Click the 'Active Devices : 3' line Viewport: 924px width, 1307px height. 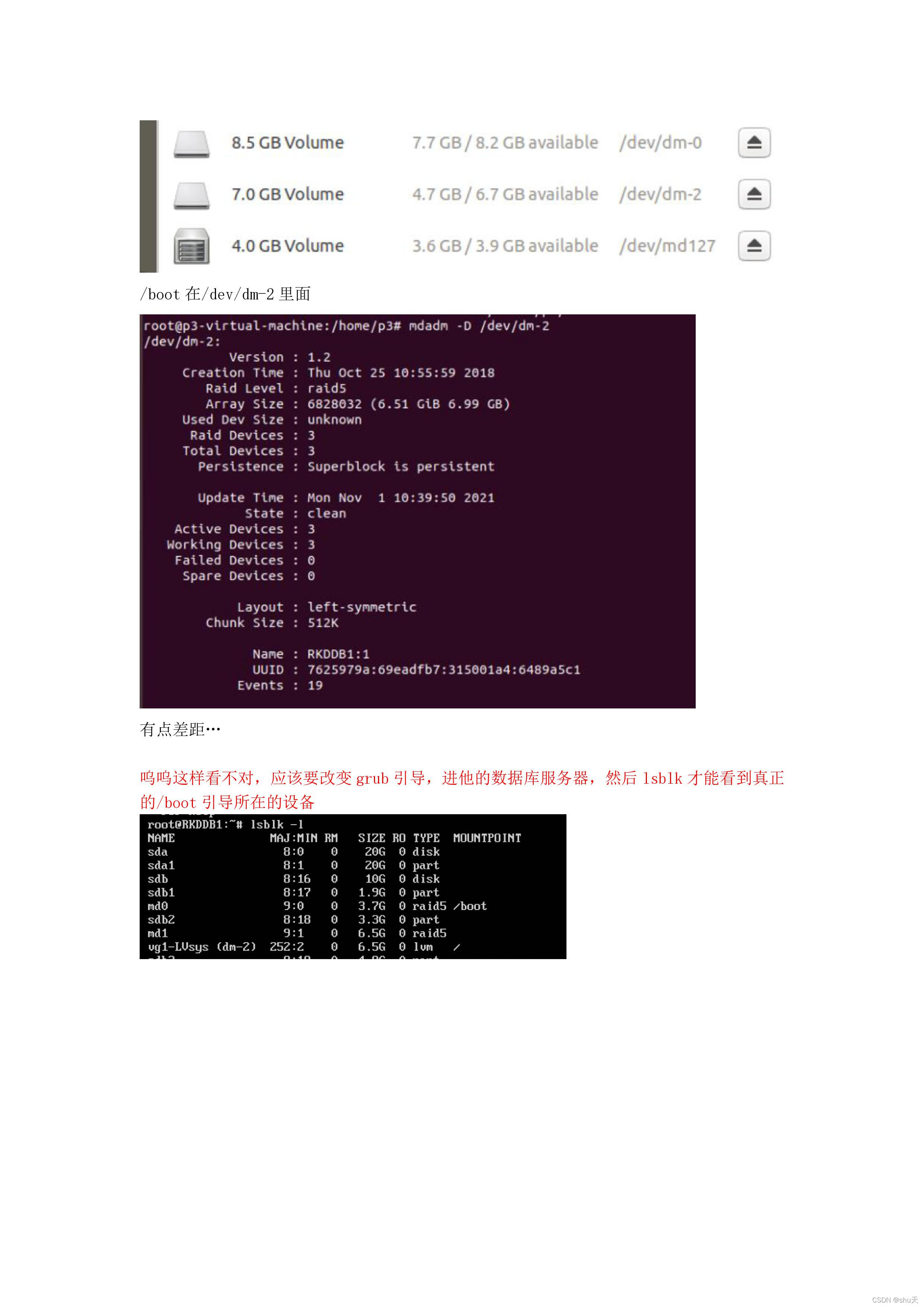pyautogui.click(x=244, y=529)
